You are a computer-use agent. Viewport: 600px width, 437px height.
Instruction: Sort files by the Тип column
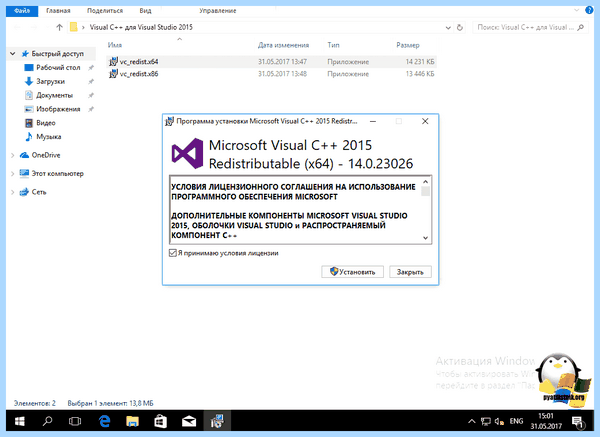point(333,45)
